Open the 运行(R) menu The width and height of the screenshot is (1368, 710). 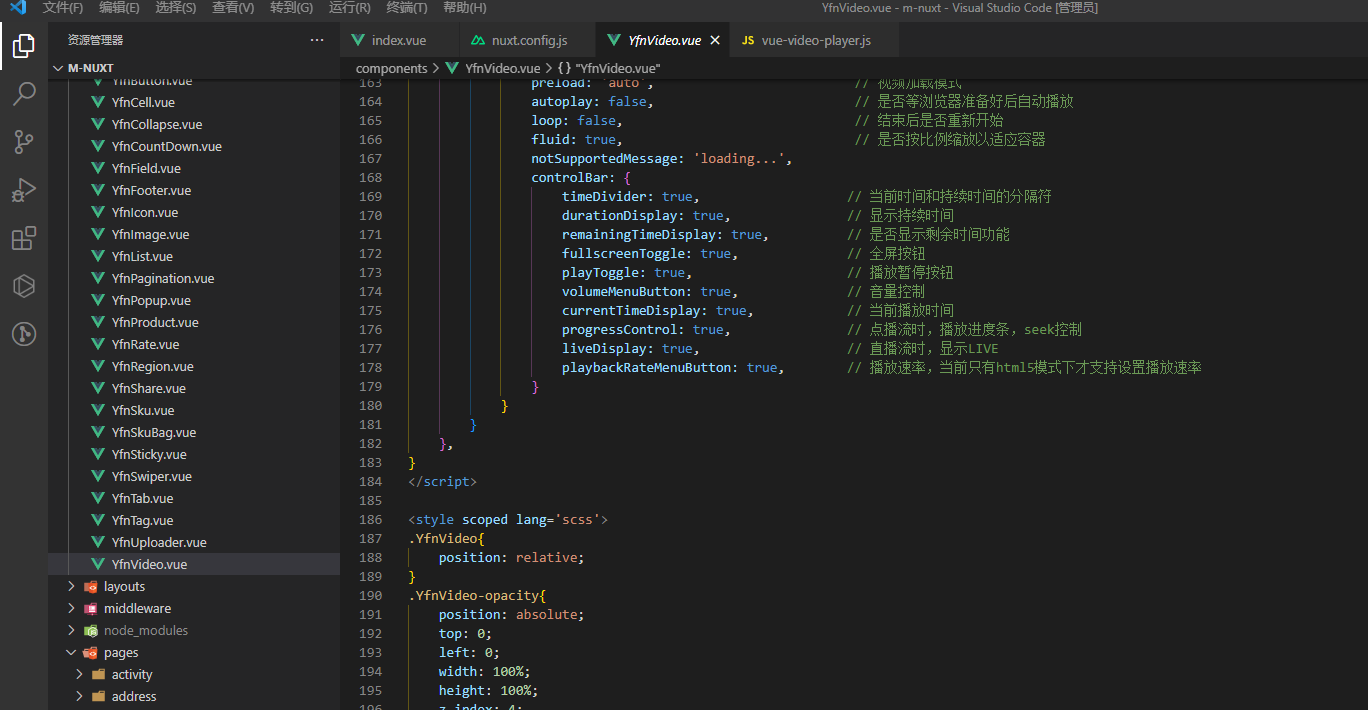coord(350,8)
